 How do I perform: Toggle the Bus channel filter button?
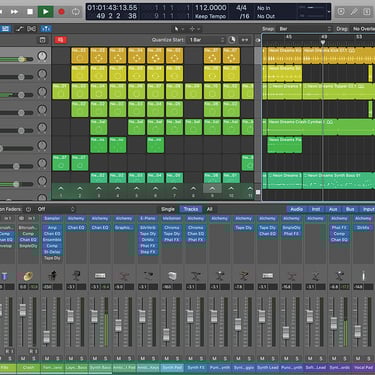coord(350,209)
